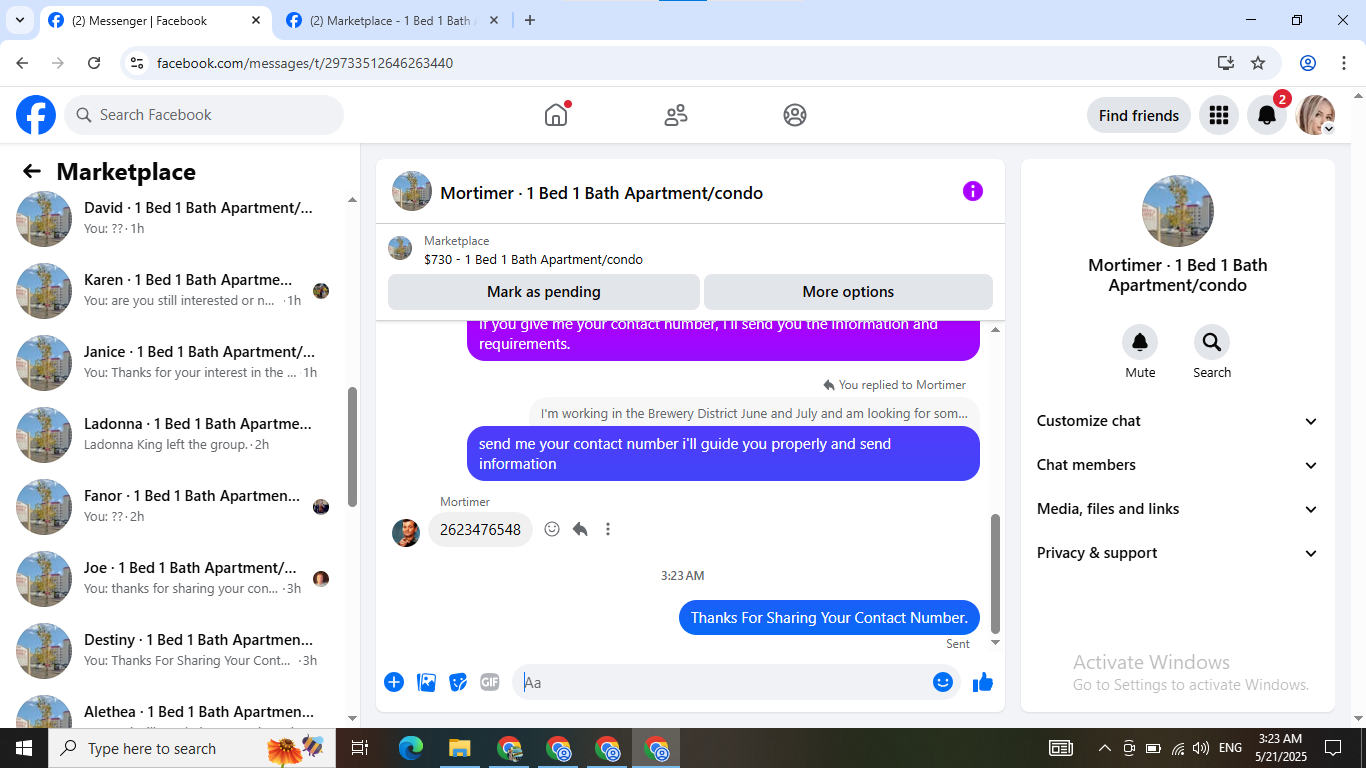Open the Facebook menu grid icon

click(x=1218, y=115)
